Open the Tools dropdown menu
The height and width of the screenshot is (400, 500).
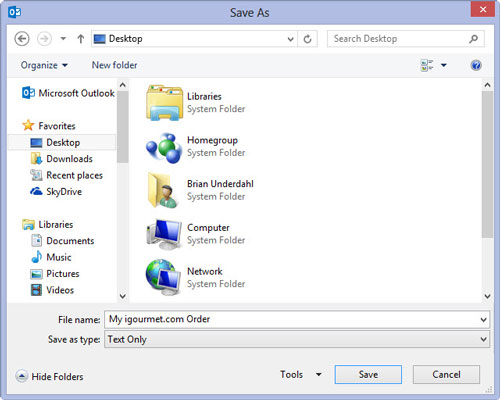tap(301, 374)
